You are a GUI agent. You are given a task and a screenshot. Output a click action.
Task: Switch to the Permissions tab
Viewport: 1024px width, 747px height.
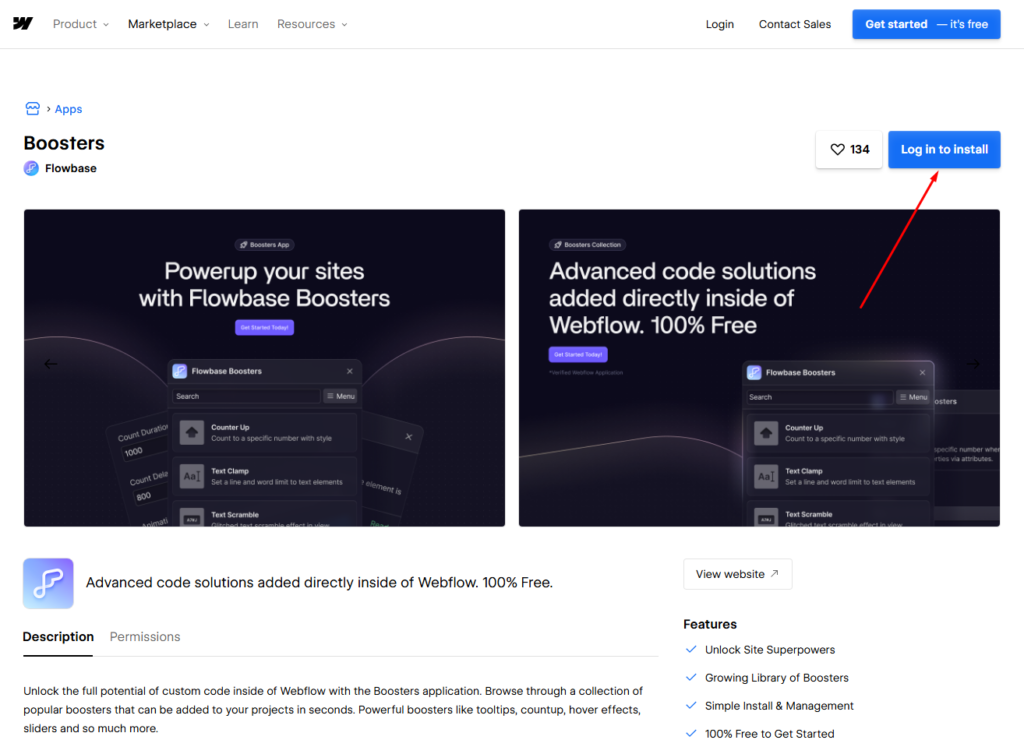coord(145,636)
